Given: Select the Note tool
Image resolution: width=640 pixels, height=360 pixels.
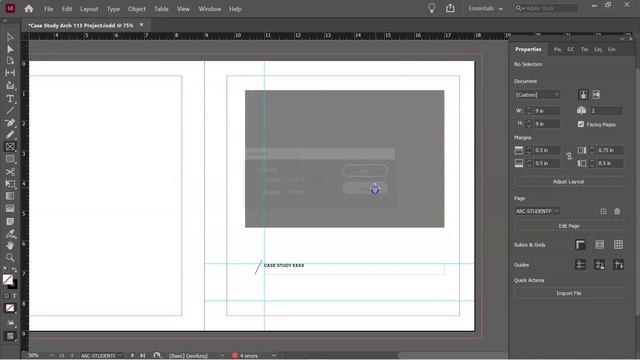Looking at the screenshot, I should [x=10, y=222].
